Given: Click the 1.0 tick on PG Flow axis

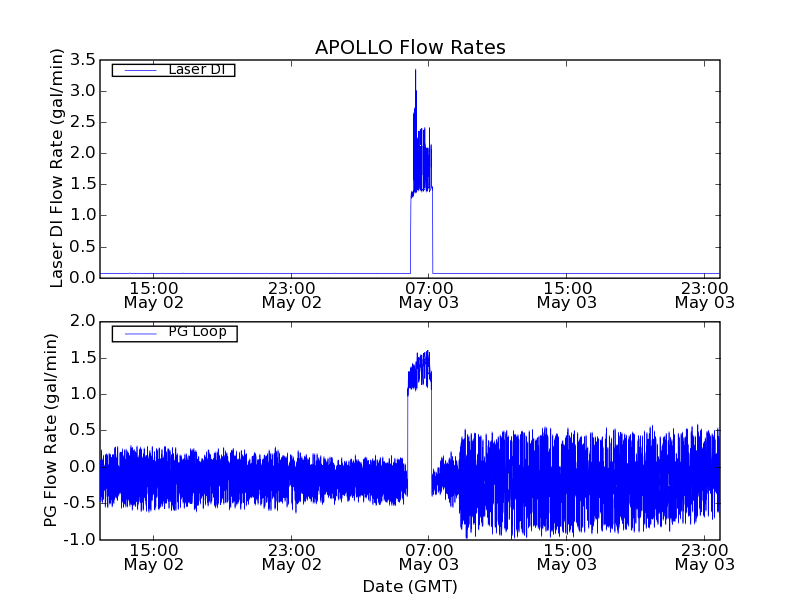Looking at the screenshot, I should click(x=83, y=394).
